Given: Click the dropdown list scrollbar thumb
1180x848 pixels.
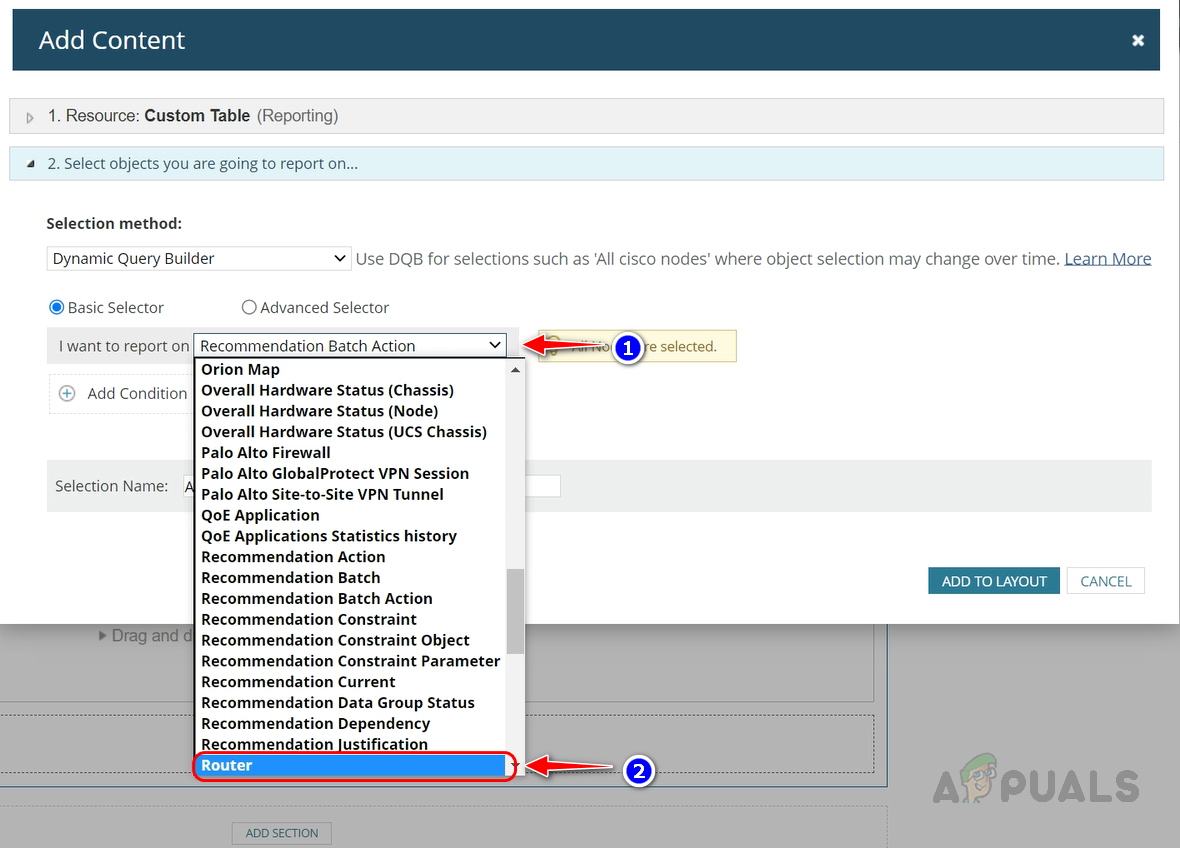Looking at the screenshot, I should tap(515, 611).
